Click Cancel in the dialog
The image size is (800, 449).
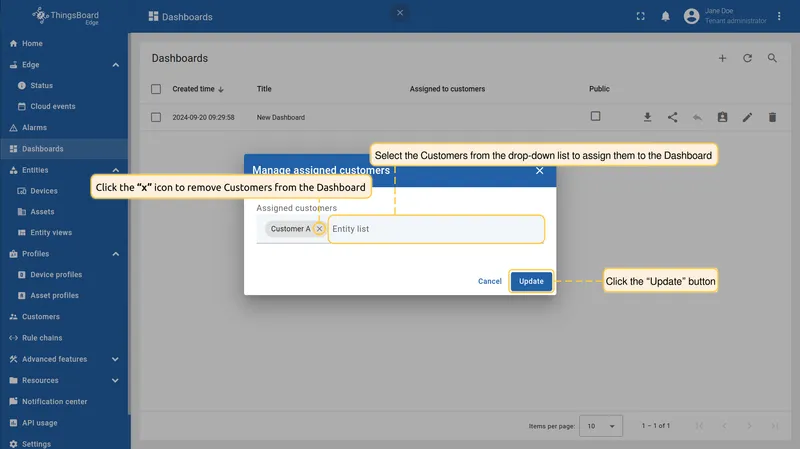(x=490, y=281)
